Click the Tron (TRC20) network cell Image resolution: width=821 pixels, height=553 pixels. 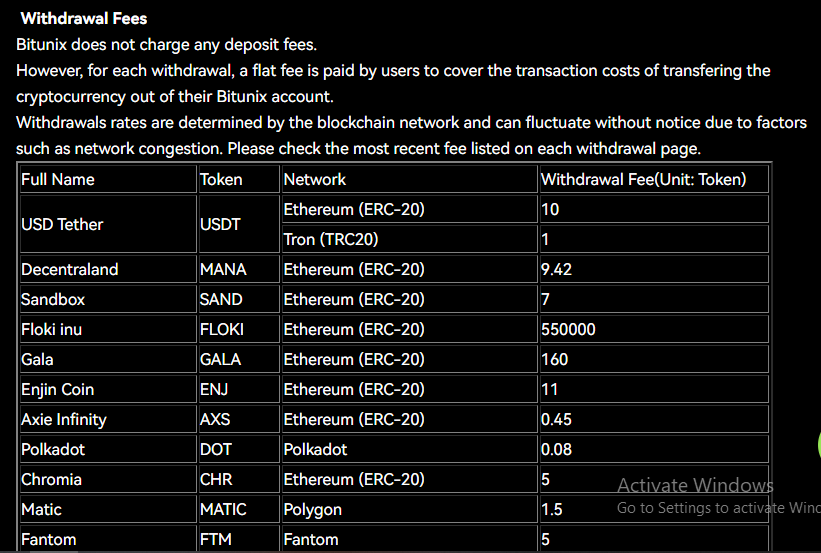click(331, 239)
